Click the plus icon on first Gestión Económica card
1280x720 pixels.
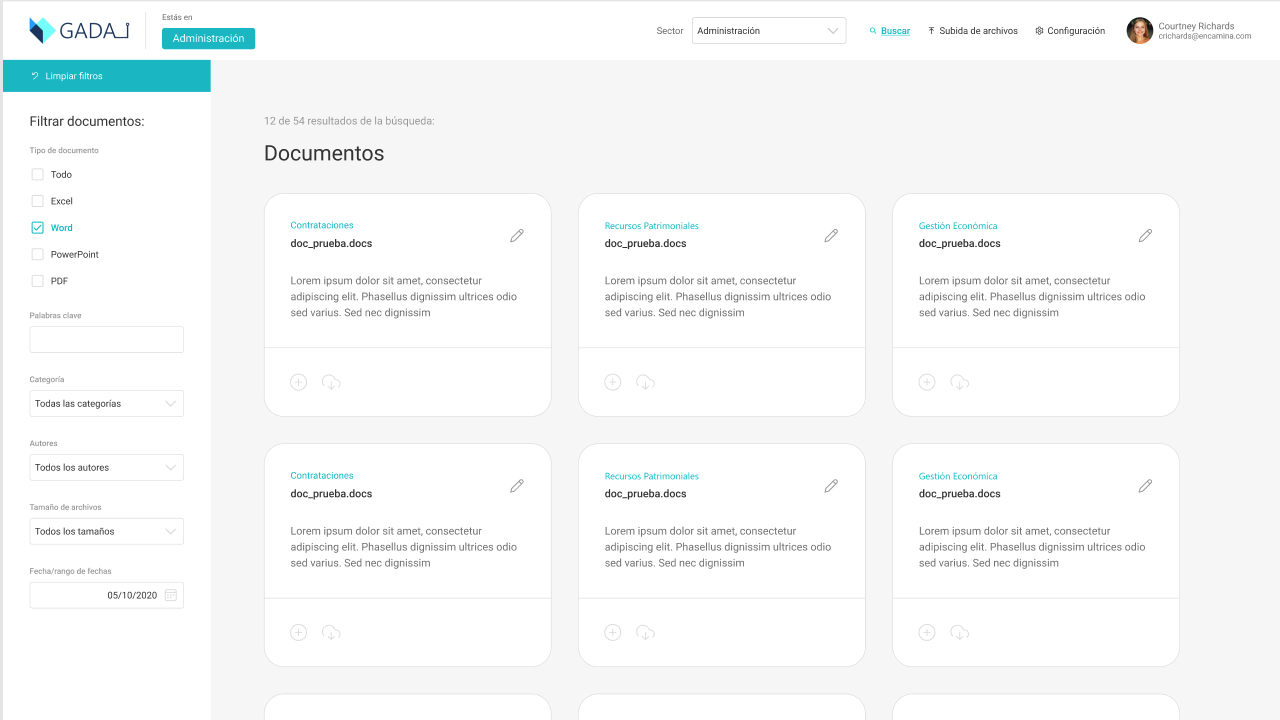pyautogui.click(x=927, y=382)
